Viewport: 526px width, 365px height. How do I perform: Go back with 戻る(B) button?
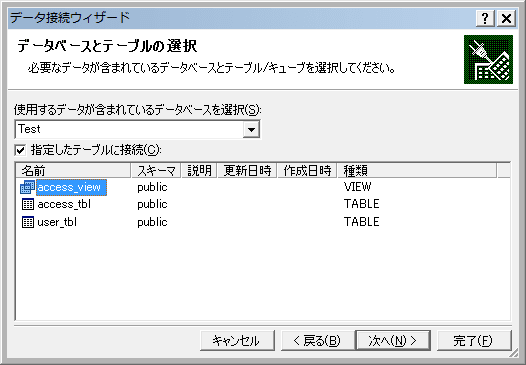coord(317,341)
